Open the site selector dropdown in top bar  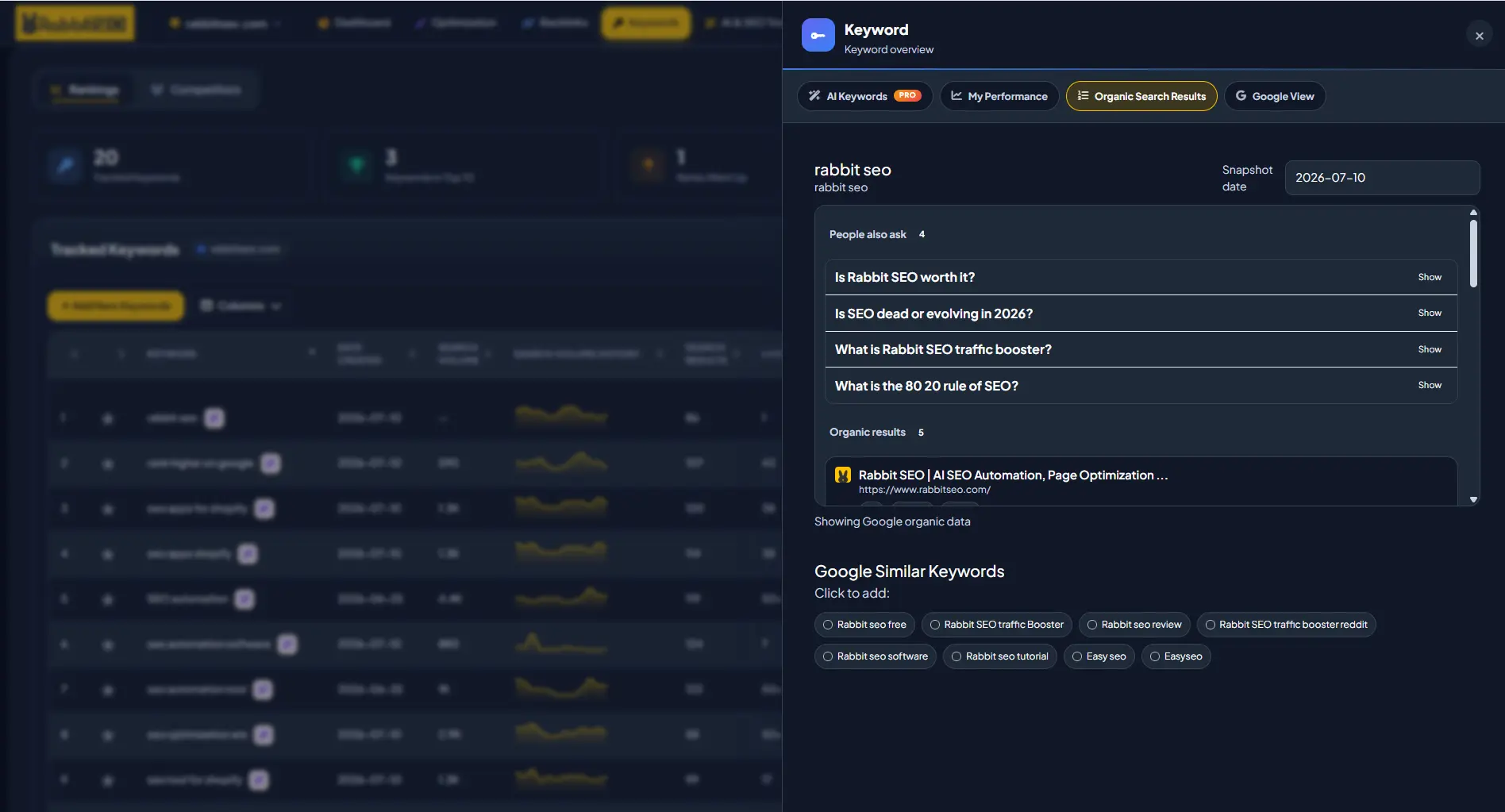click(225, 24)
